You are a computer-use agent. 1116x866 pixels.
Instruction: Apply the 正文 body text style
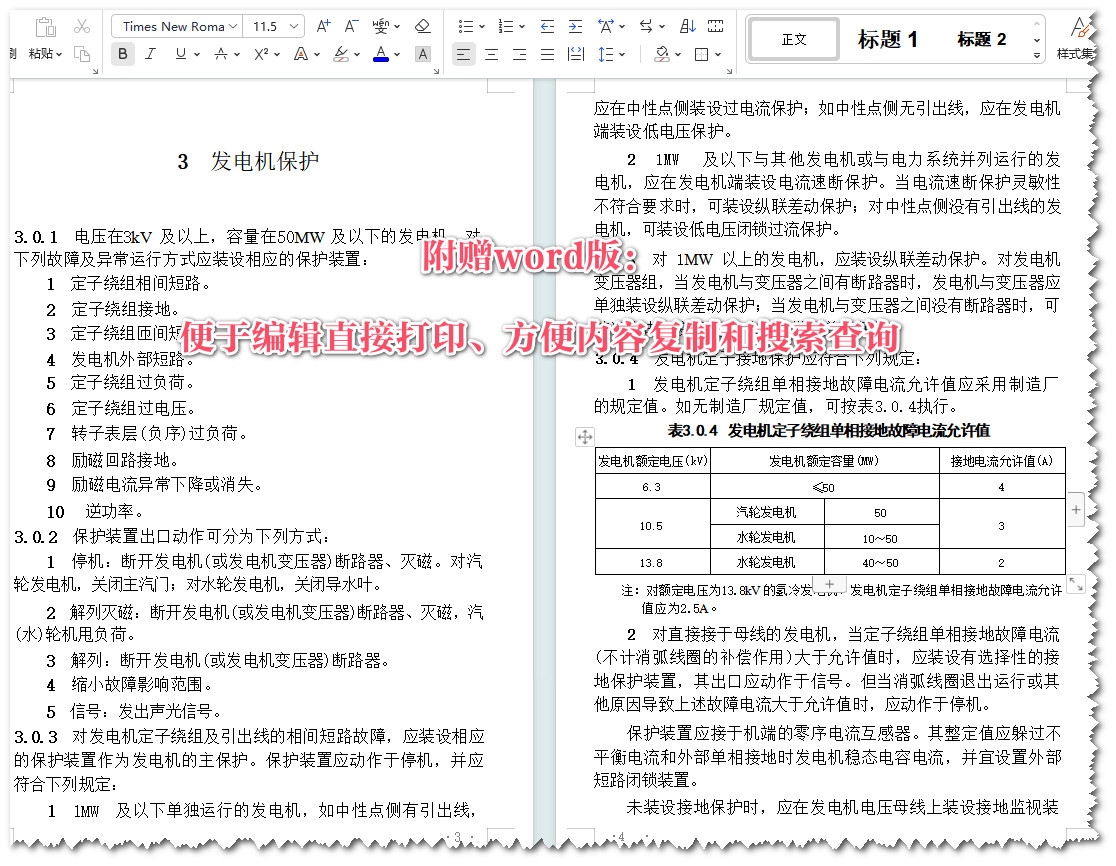point(793,39)
